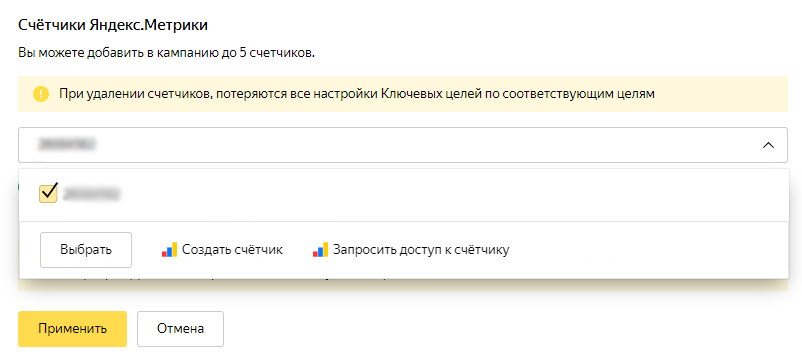Open the Запросить доступ к счётчику link
Viewport: 802px width, 362px height.
(421, 250)
